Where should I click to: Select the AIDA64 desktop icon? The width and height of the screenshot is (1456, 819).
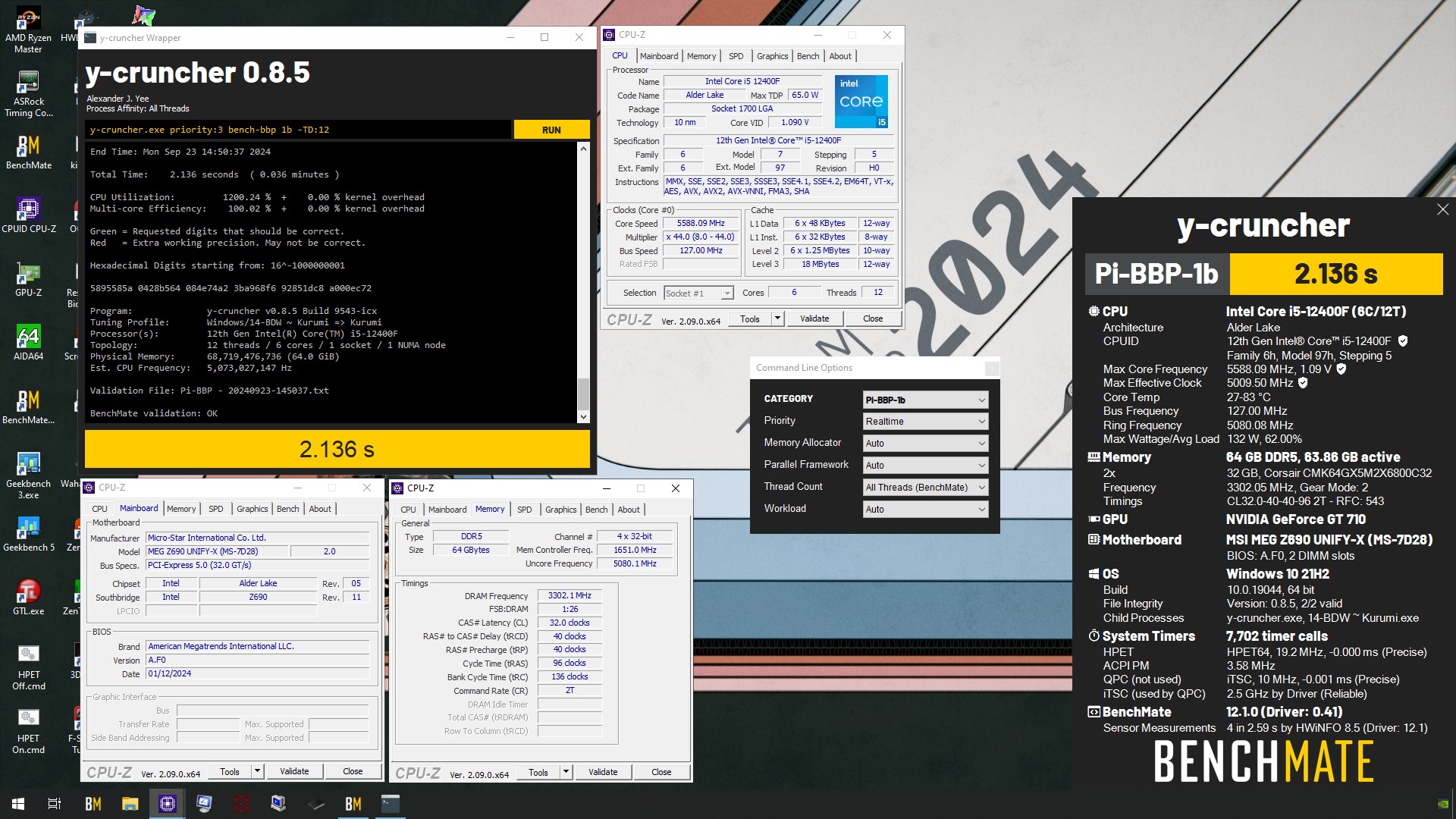(28, 343)
